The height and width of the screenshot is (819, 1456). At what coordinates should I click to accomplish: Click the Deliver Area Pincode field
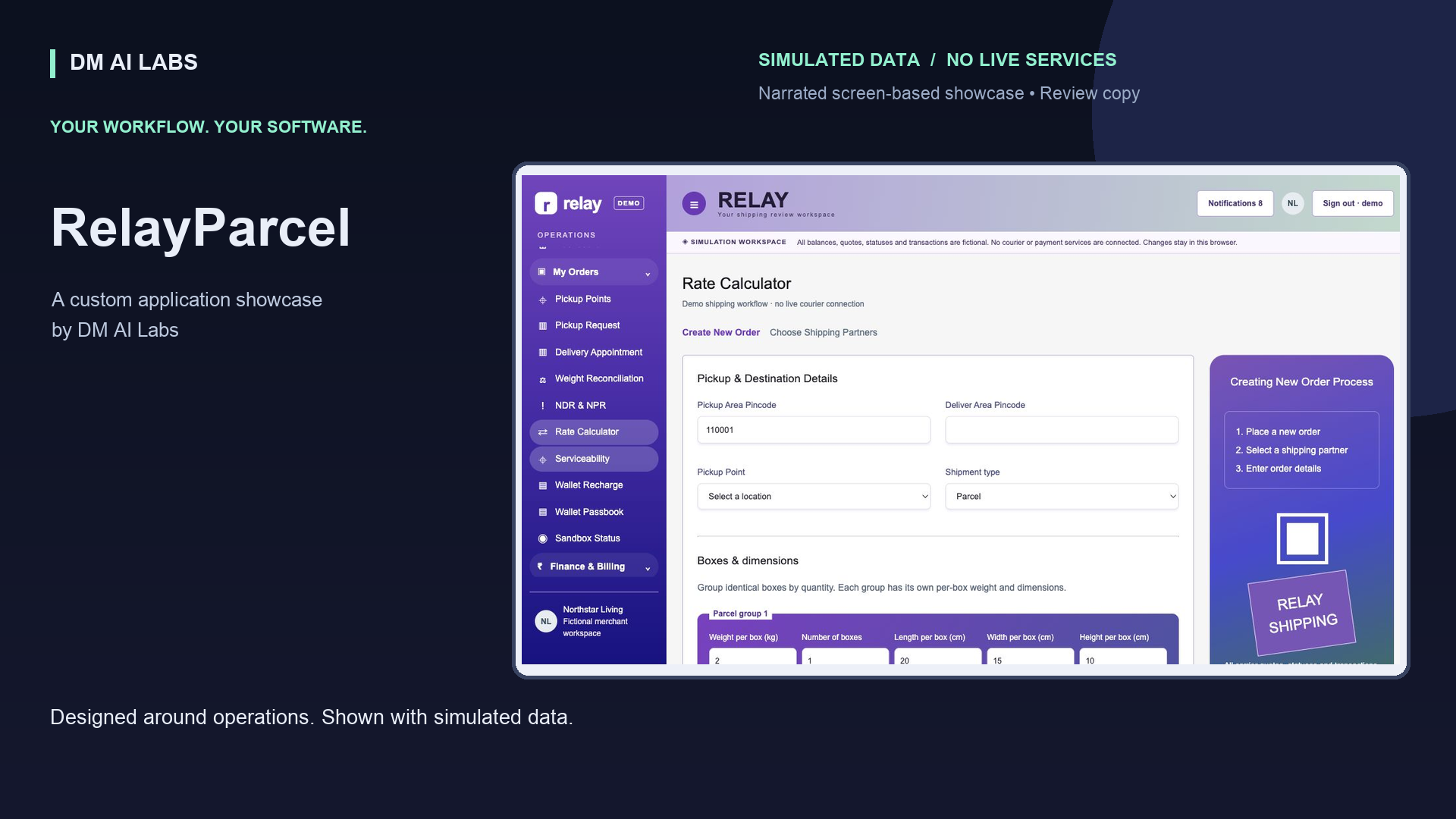(1062, 430)
